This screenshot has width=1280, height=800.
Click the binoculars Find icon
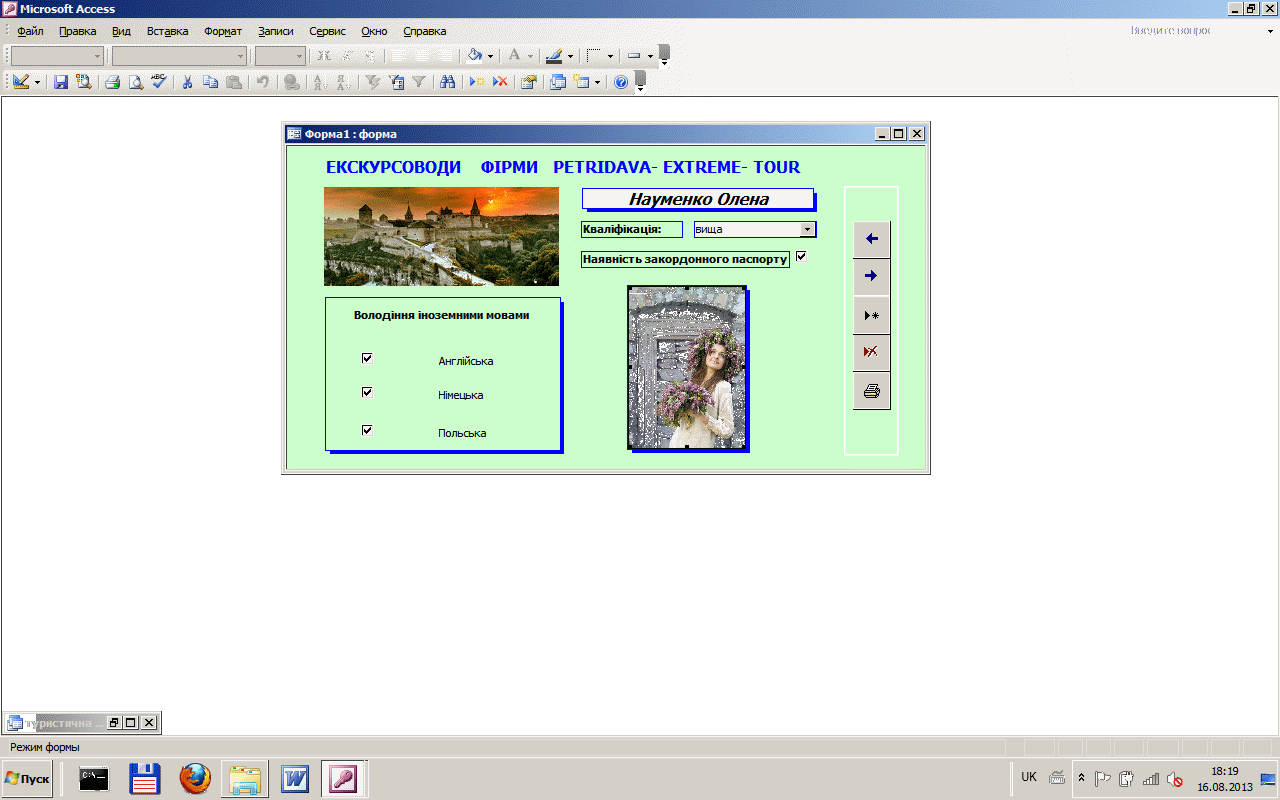coord(448,83)
